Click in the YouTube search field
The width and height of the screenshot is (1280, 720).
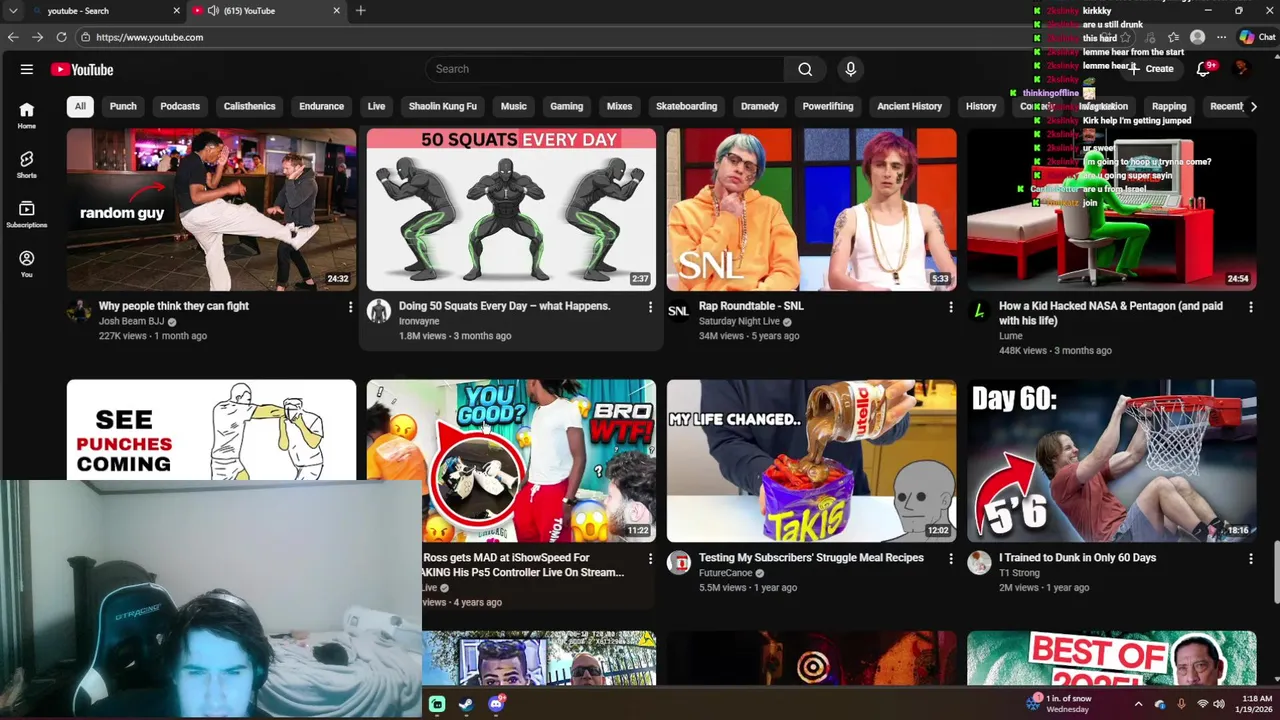[605, 69]
